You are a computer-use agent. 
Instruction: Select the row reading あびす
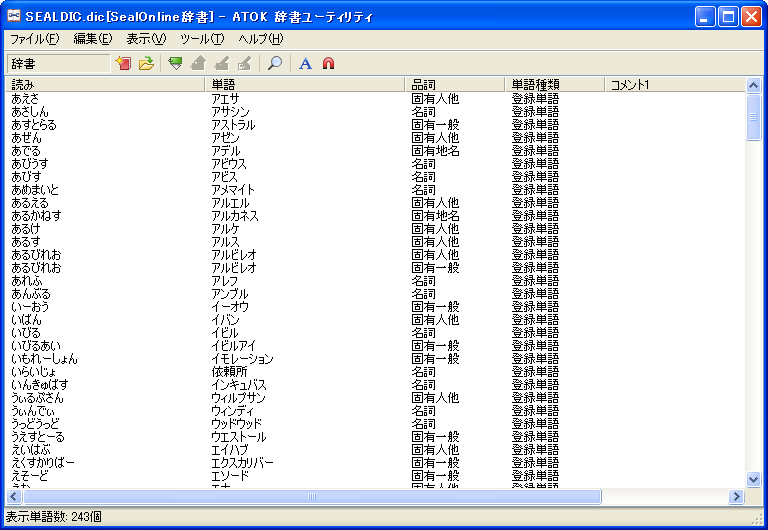26,177
